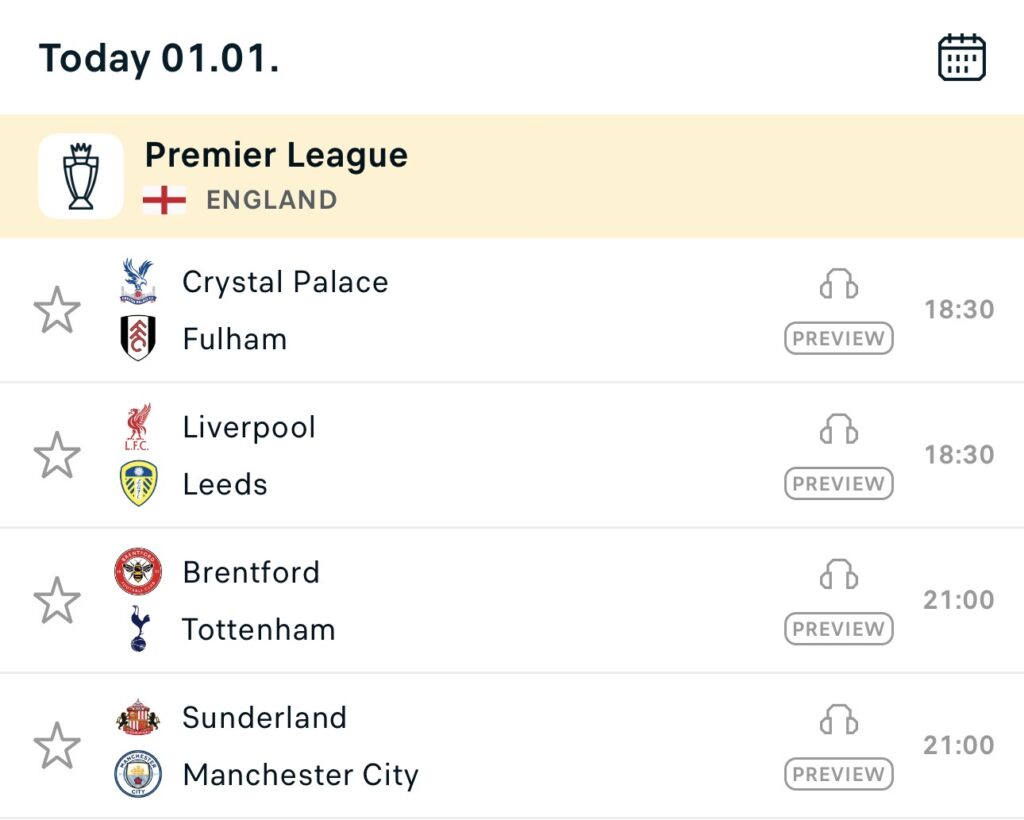This screenshot has width=1024, height=820.
Task: Toggle favorite star for Brentford vs Tottenham
Action: click(x=57, y=601)
